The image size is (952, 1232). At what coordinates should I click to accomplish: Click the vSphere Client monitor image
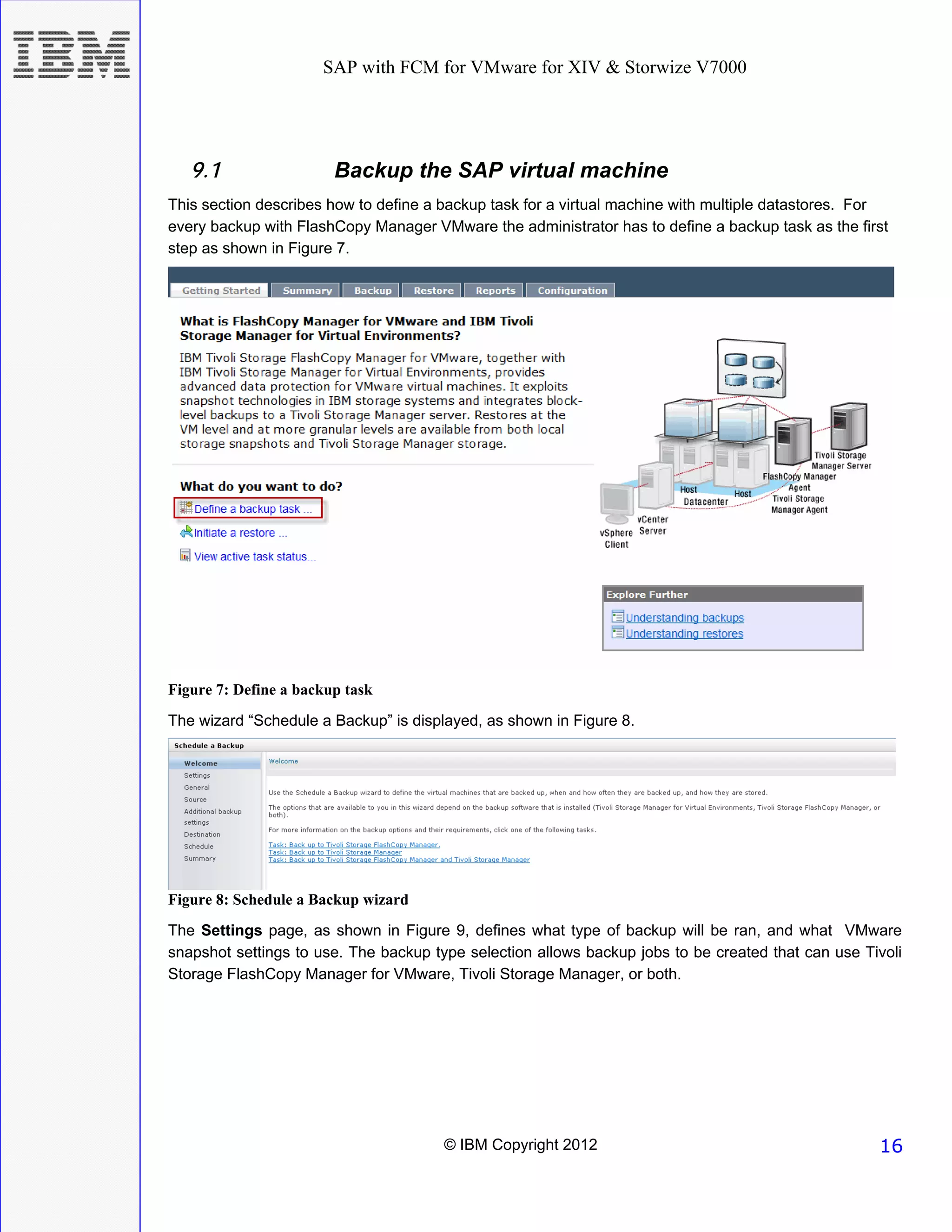[x=617, y=503]
